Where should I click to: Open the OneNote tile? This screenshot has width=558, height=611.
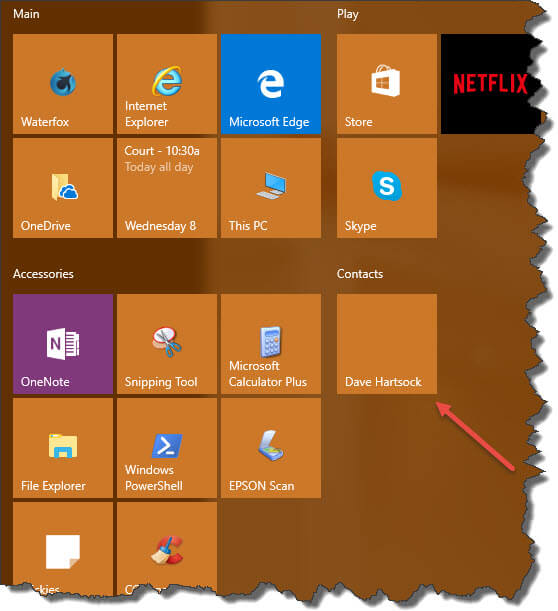[63, 344]
